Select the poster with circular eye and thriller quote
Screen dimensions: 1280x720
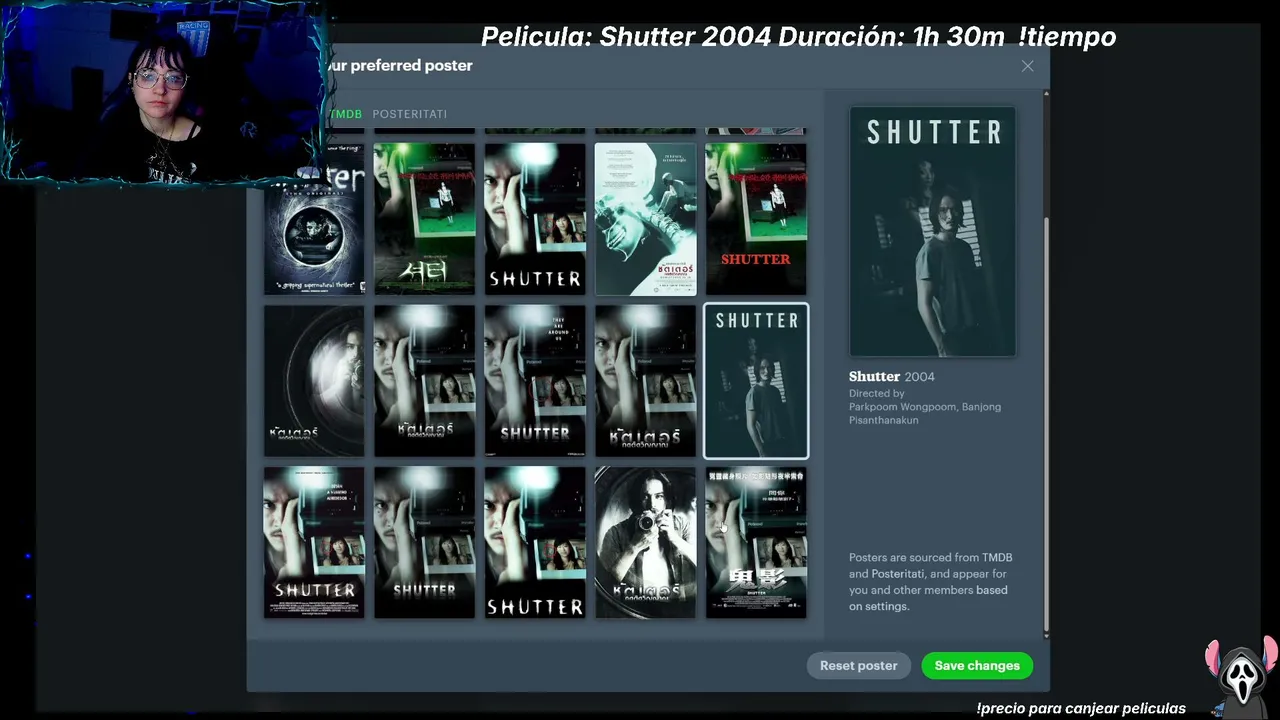pos(314,219)
